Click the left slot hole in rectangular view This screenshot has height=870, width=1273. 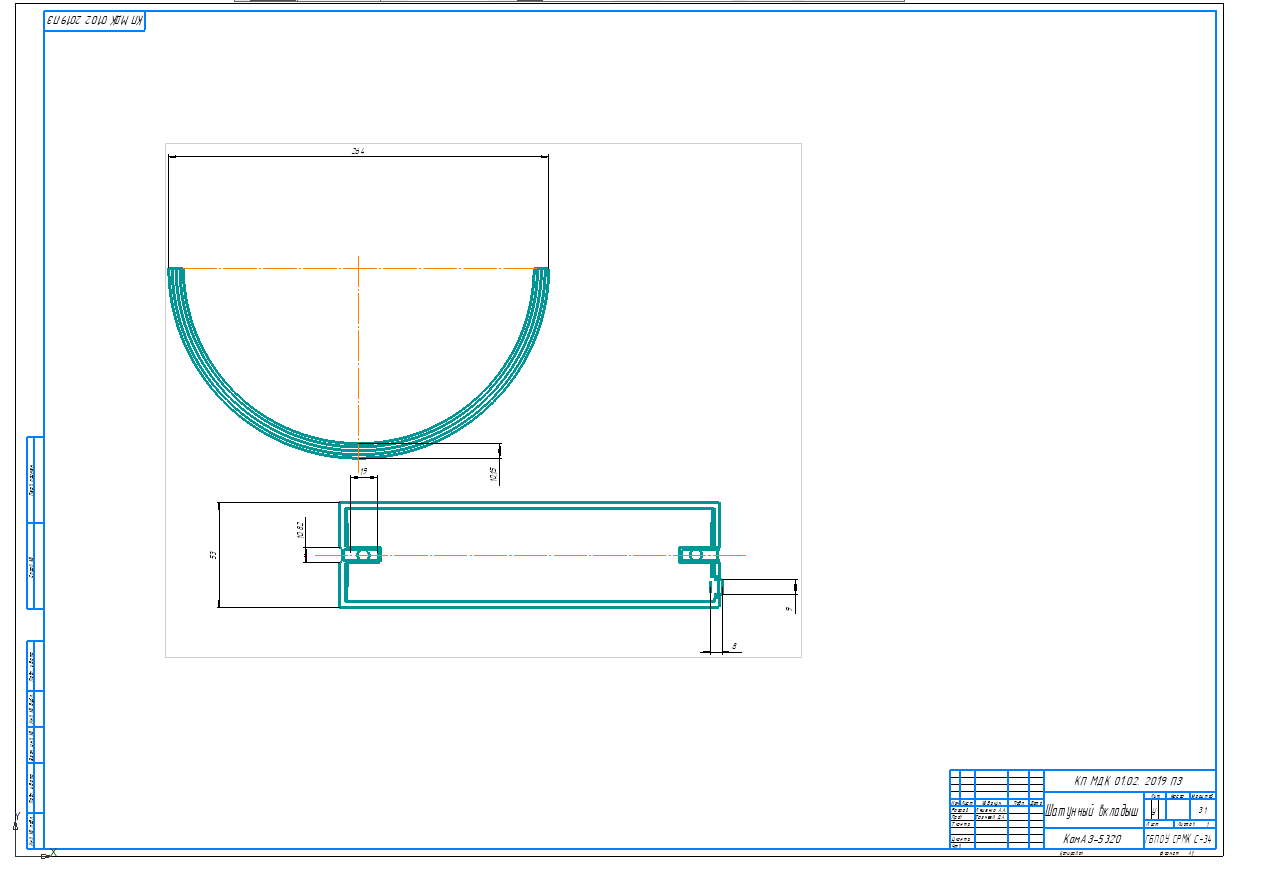click(x=363, y=555)
